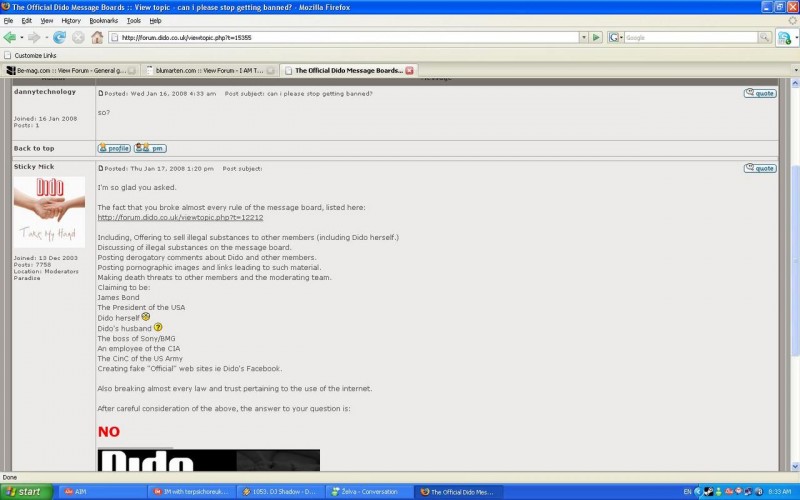Open the Skype toolbar dropdown arrow
The image size is (800, 500).
click(x=795, y=38)
